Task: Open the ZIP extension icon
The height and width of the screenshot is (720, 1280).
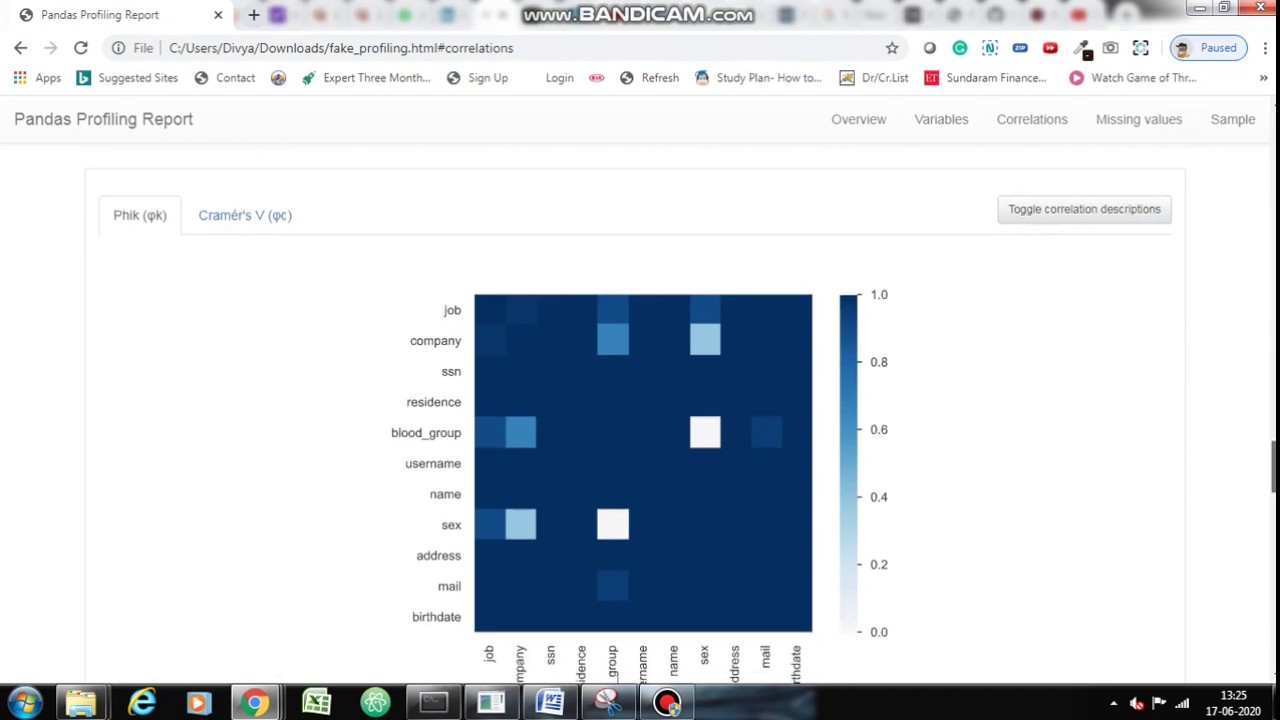Action: point(1020,48)
